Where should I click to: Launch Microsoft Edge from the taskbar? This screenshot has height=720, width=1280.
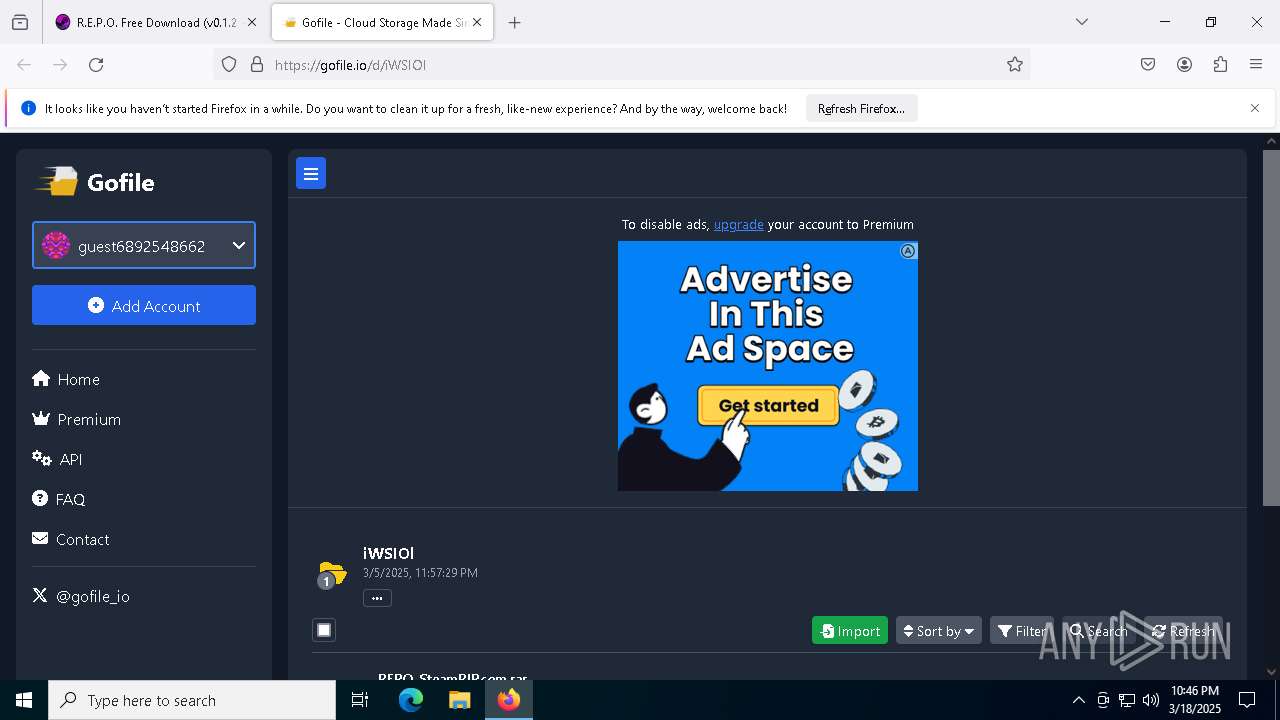pos(411,700)
